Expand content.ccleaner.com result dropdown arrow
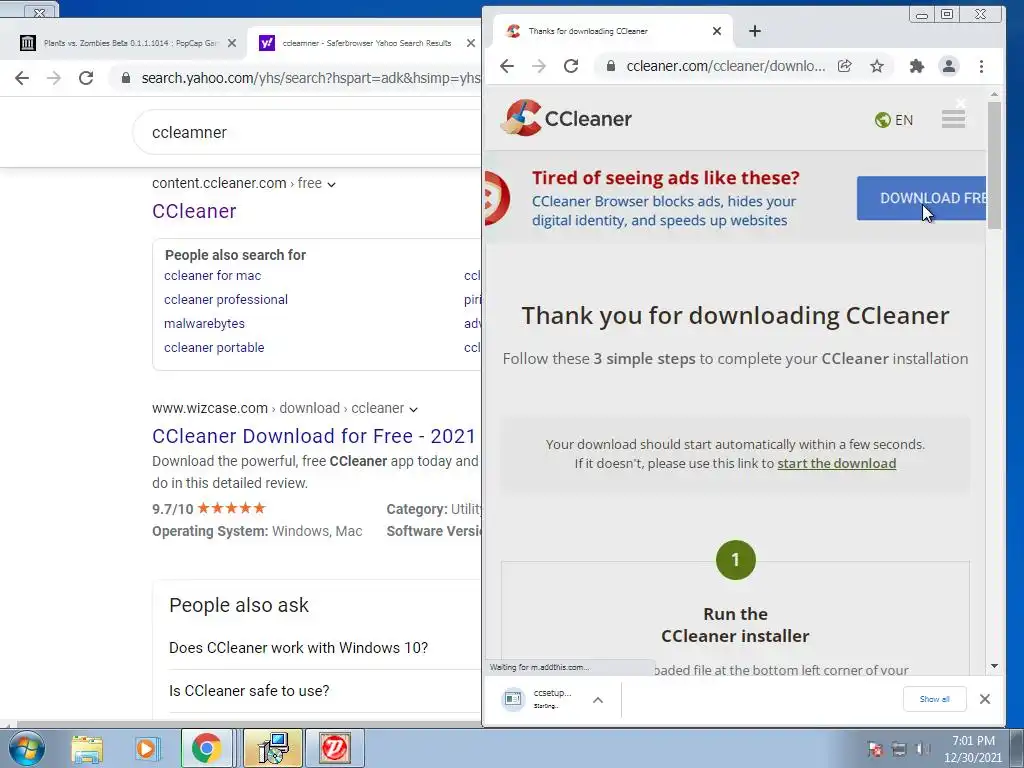This screenshot has height=768, width=1024. pyautogui.click(x=331, y=184)
